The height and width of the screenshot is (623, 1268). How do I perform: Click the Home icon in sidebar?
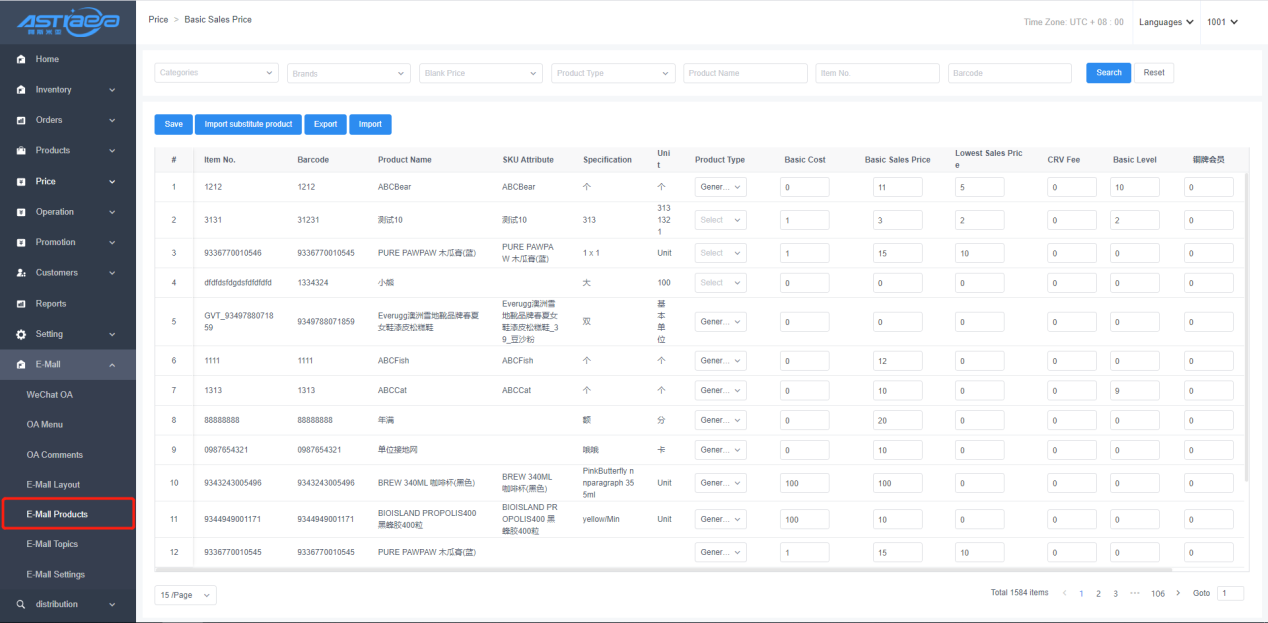coord(21,60)
